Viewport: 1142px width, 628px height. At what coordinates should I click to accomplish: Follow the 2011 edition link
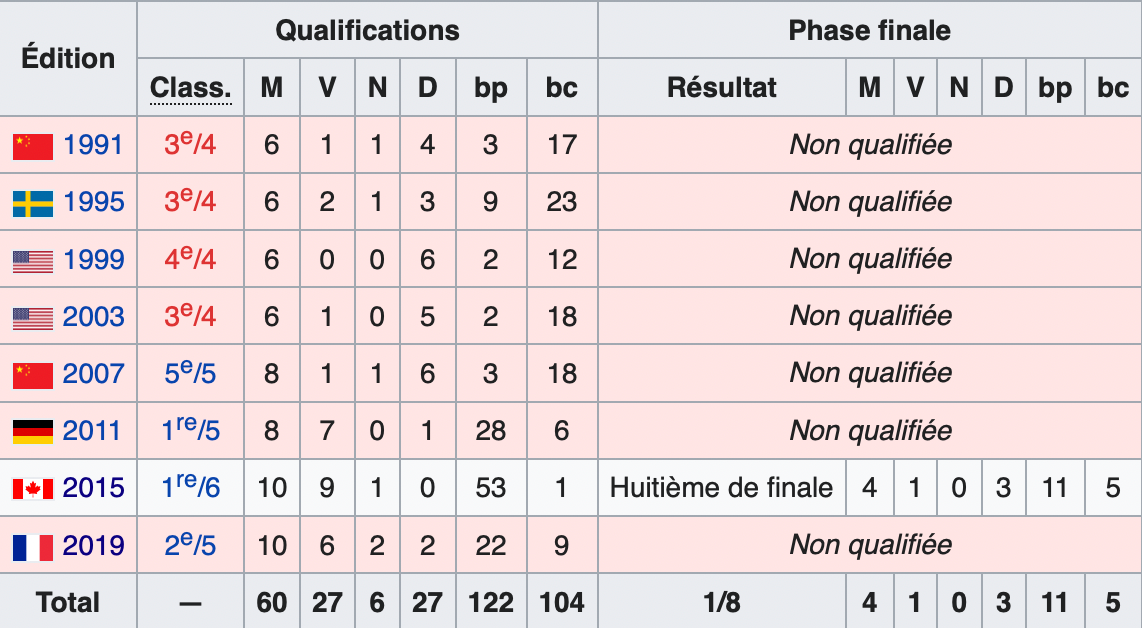(x=92, y=431)
